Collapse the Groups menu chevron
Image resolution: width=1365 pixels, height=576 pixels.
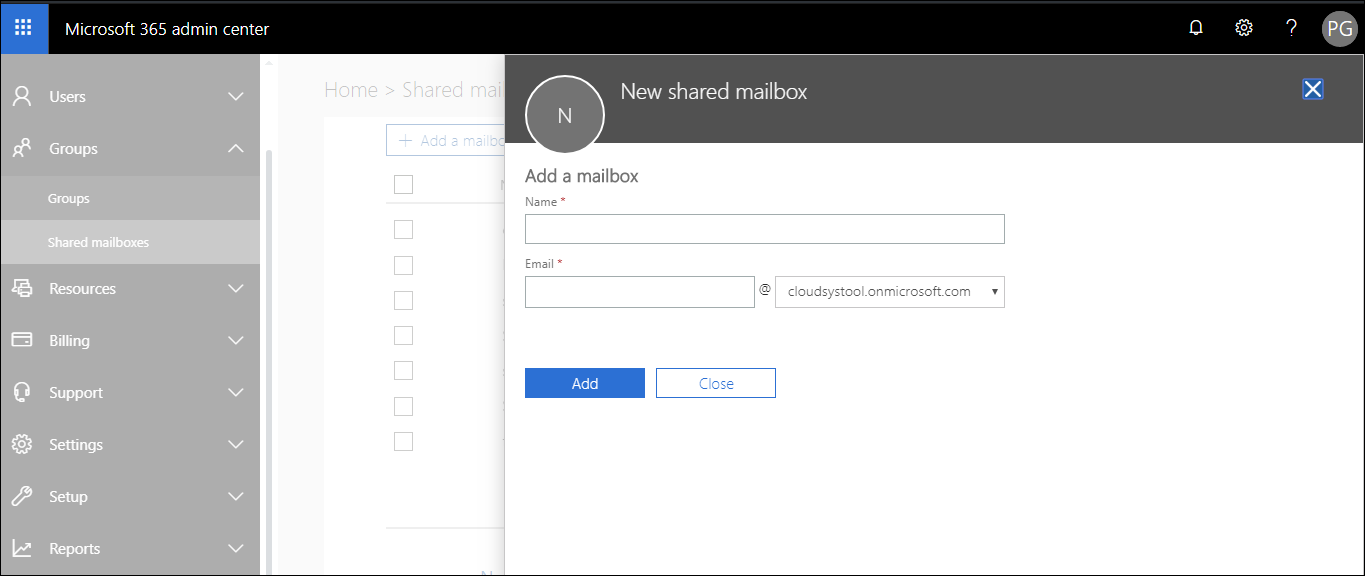point(236,148)
